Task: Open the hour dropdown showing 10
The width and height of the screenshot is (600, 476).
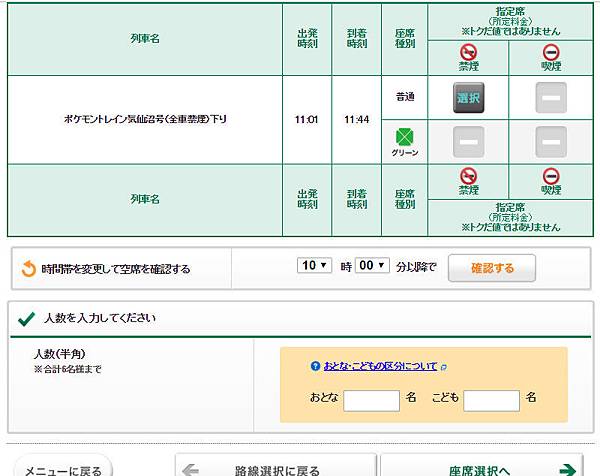Action: 314,265
